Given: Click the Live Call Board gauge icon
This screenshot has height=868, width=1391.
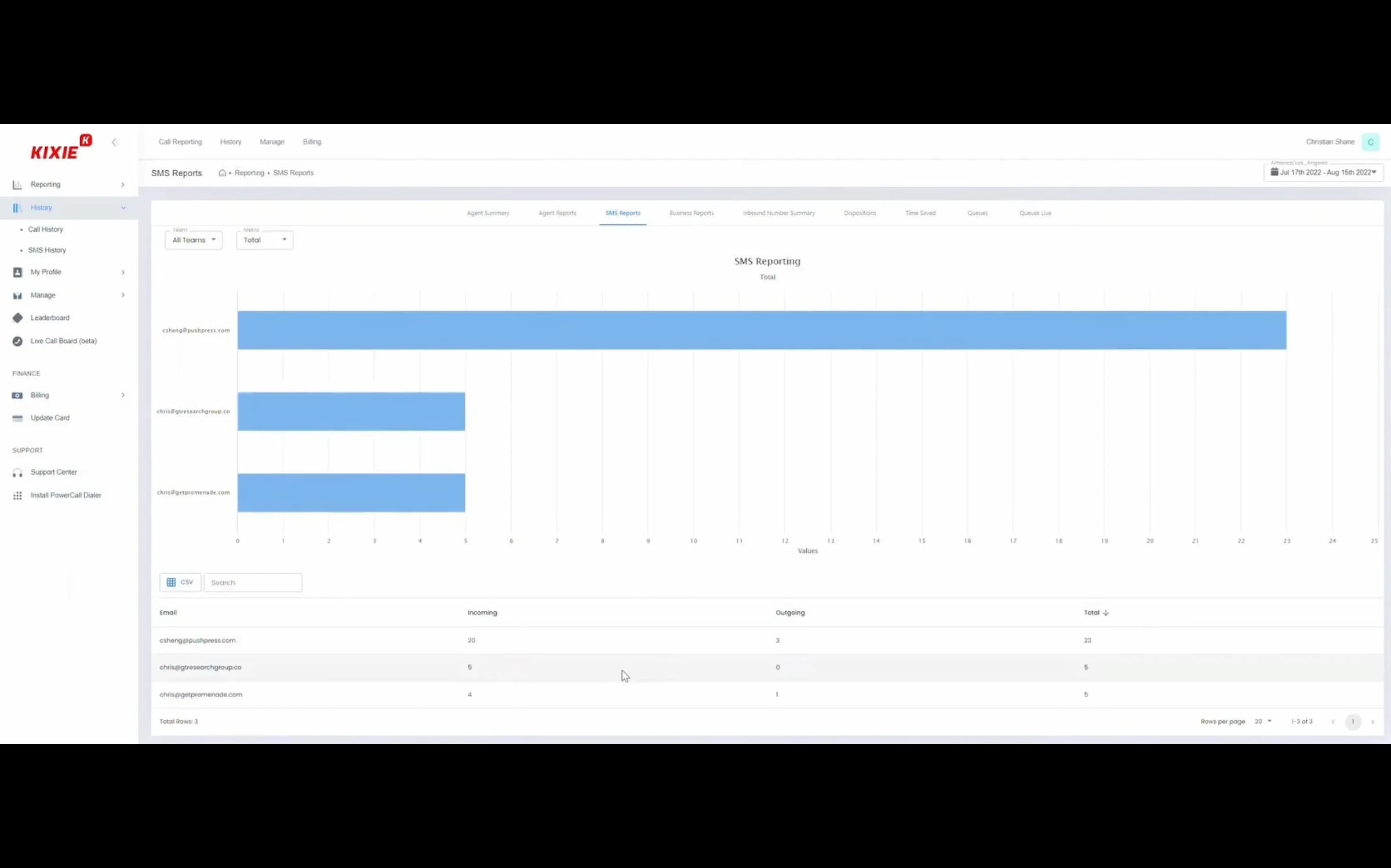Looking at the screenshot, I should (x=17, y=341).
